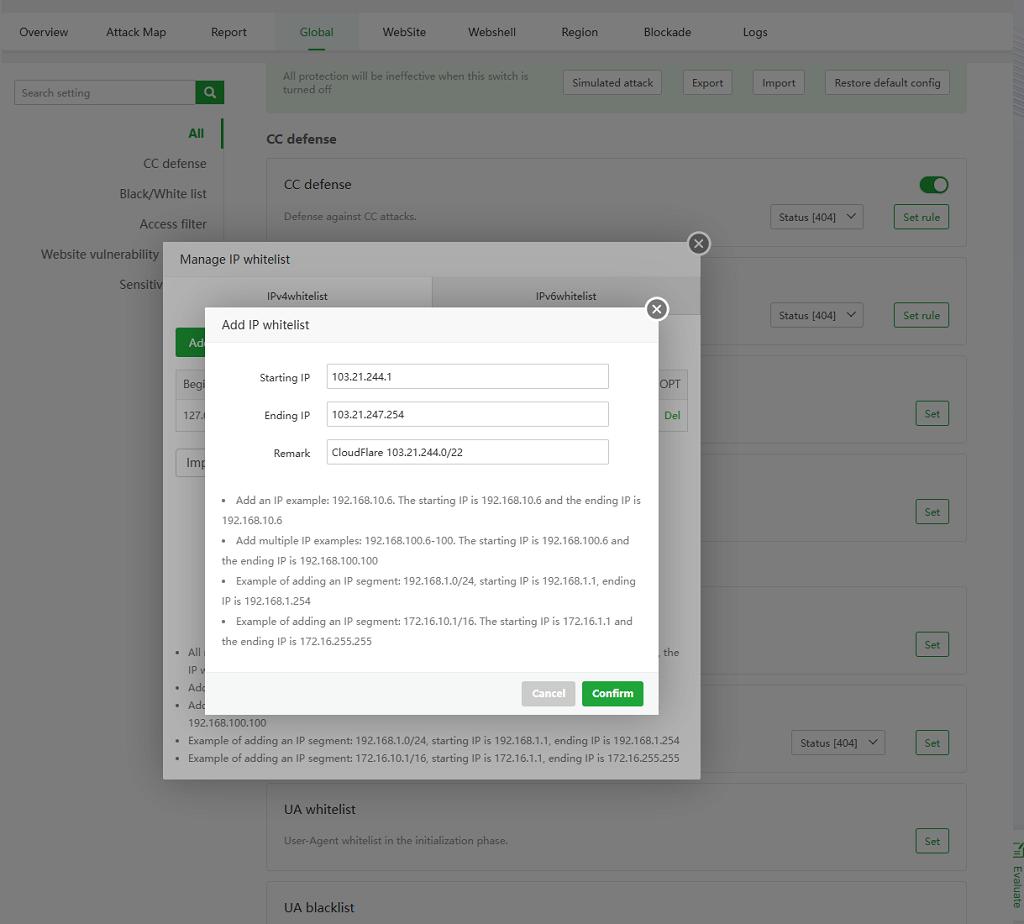Click the Simulated attack button
The width and height of the screenshot is (1024, 924).
(612, 83)
